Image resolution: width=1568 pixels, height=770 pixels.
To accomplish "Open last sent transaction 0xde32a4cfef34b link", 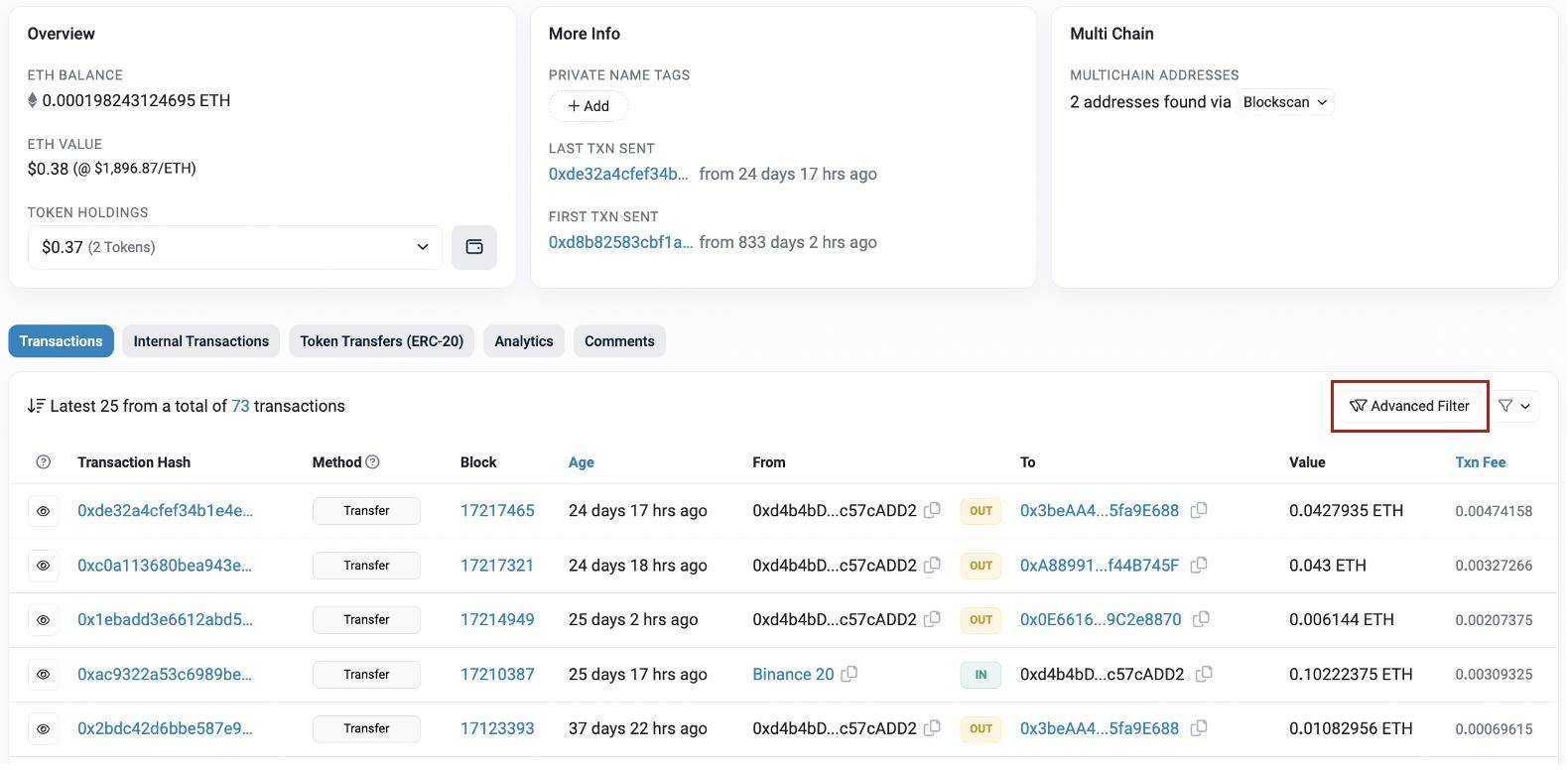I will coord(618,174).
